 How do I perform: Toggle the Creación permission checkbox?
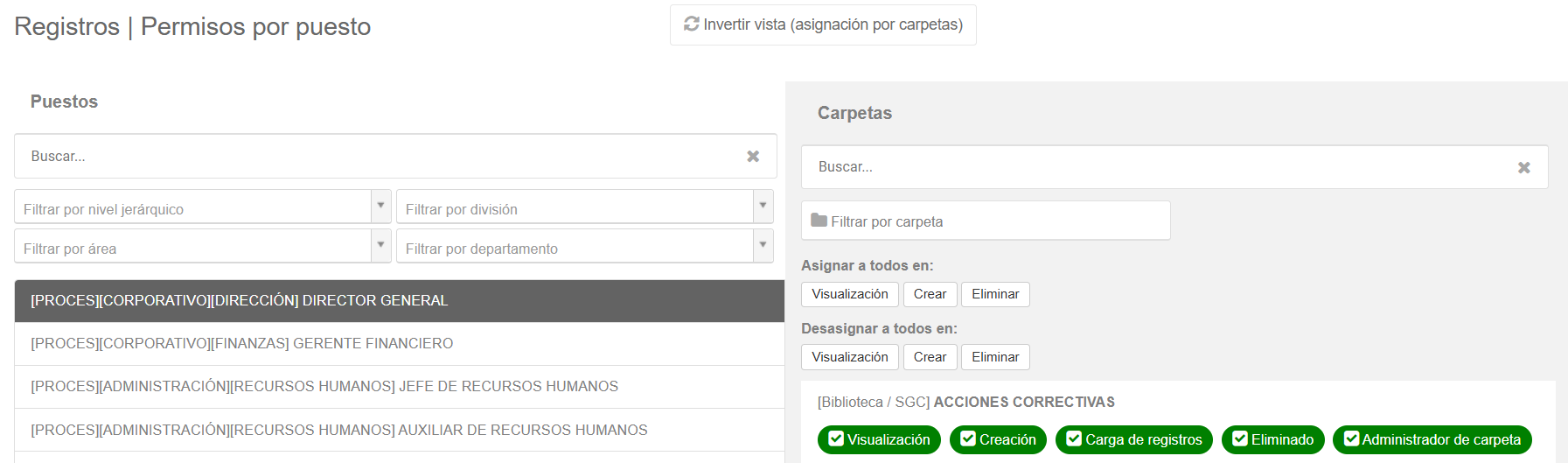point(968,438)
